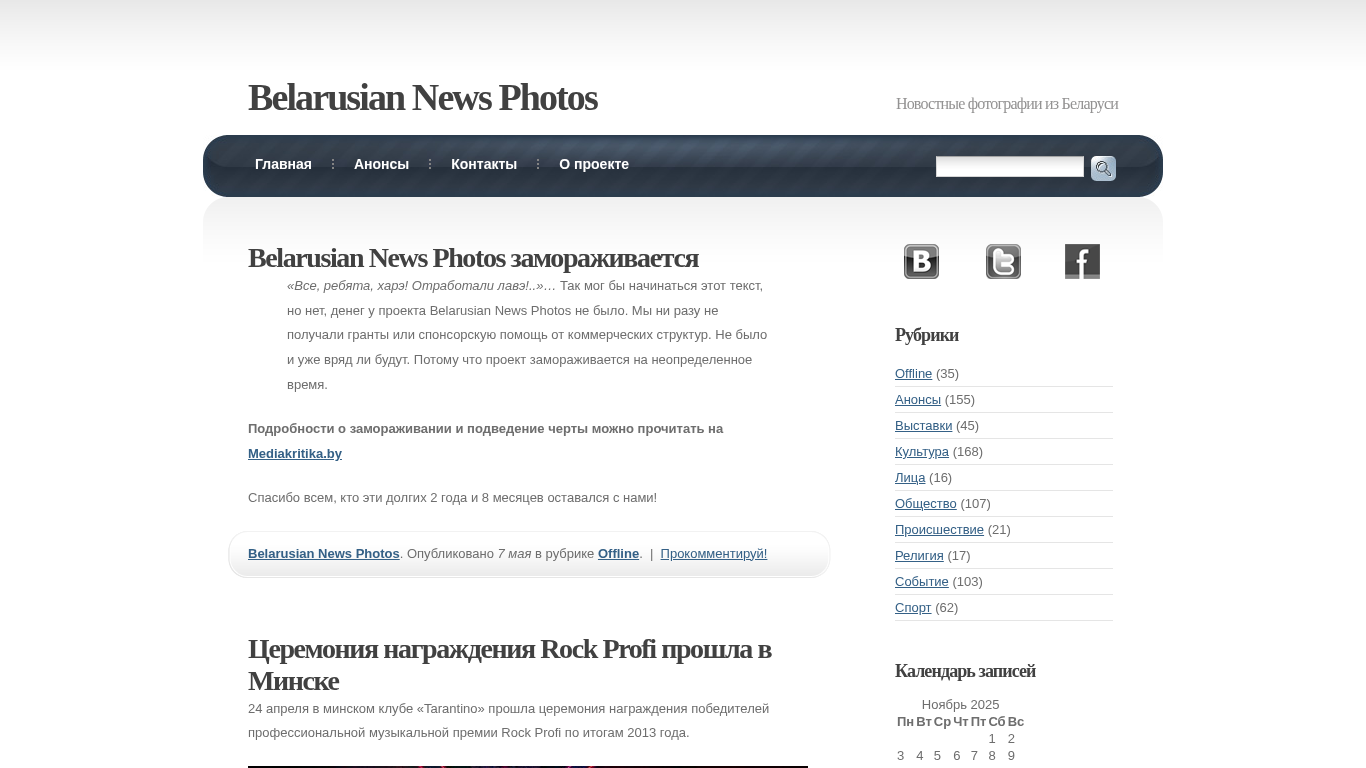Open the Происшествие category
The height and width of the screenshot is (768, 1366).
939,529
